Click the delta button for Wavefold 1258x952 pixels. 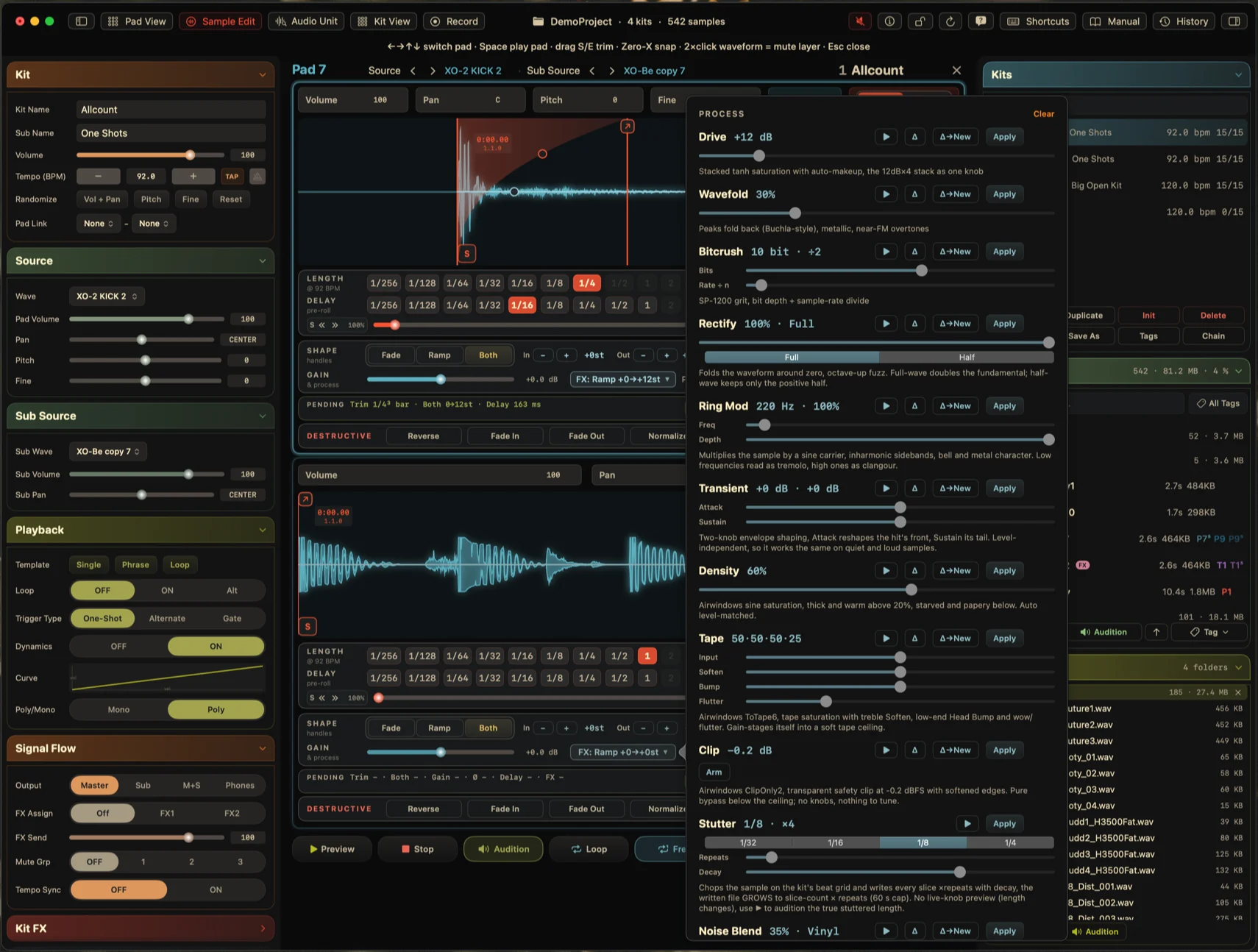914,194
